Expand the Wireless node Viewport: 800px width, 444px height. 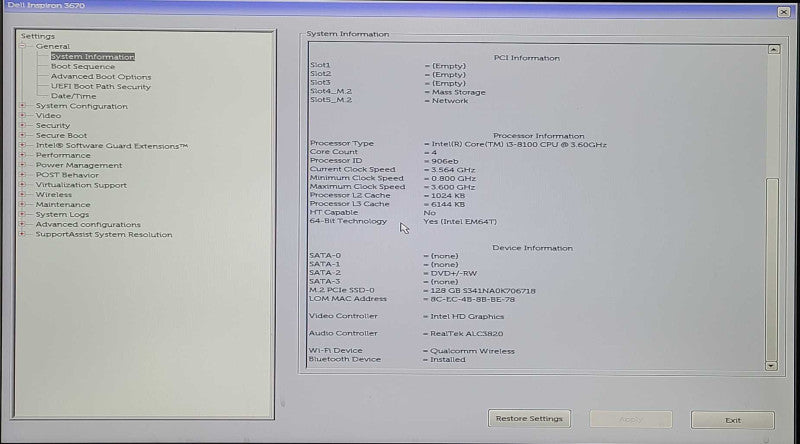[x=22, y=194]
